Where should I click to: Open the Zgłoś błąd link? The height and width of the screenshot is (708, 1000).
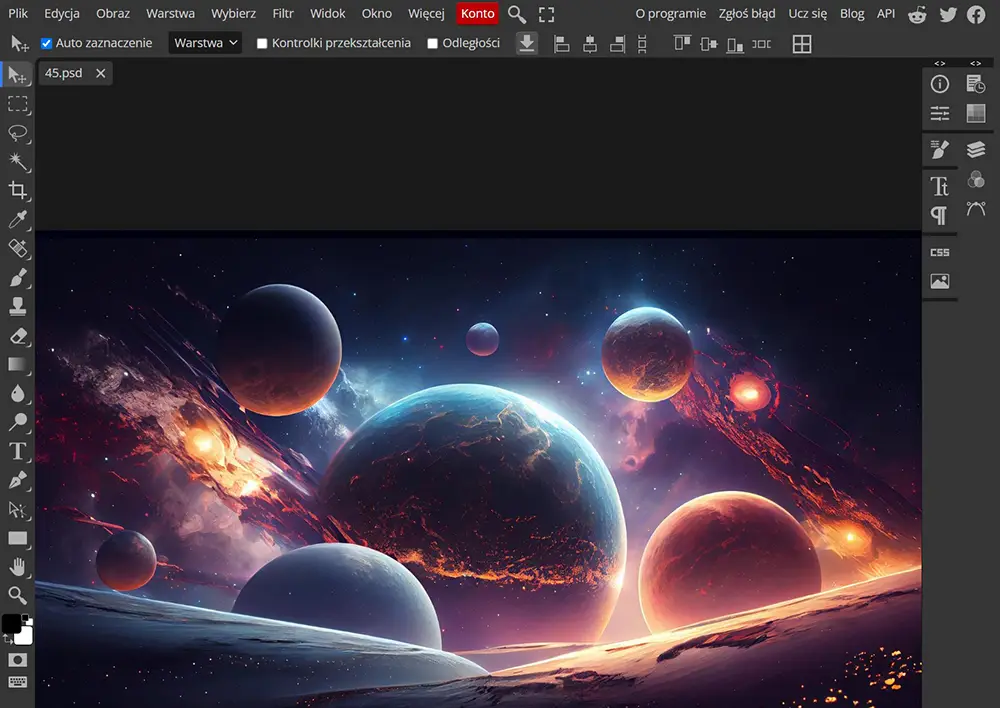click(747, 13)
